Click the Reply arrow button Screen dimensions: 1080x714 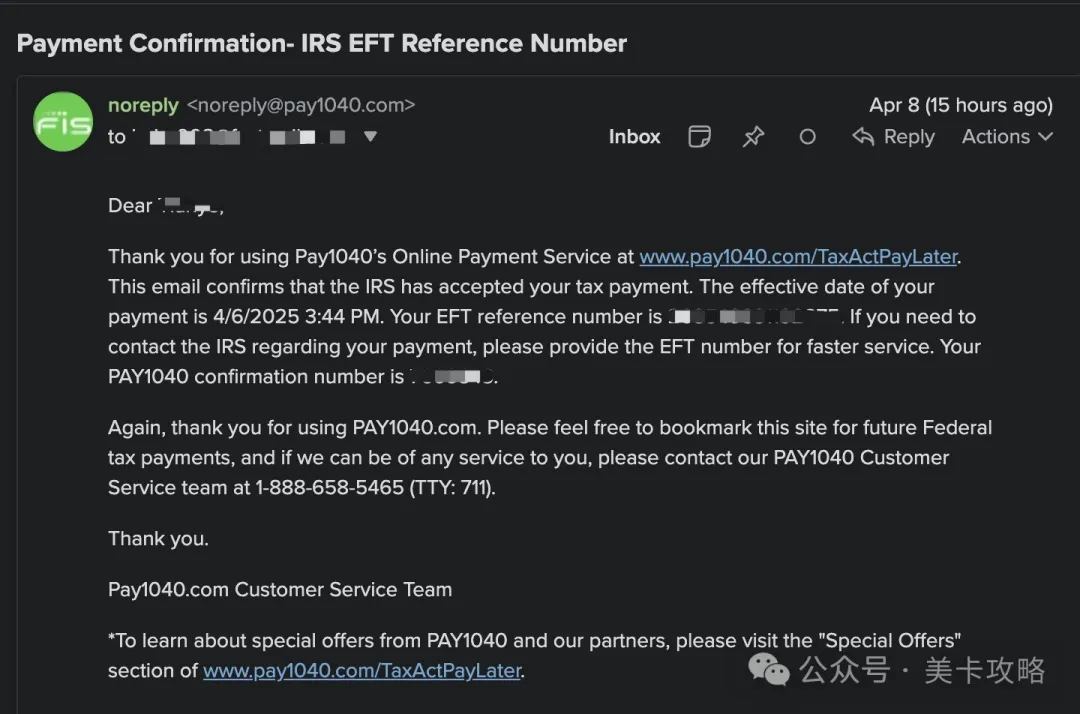(x=893, y=137)
